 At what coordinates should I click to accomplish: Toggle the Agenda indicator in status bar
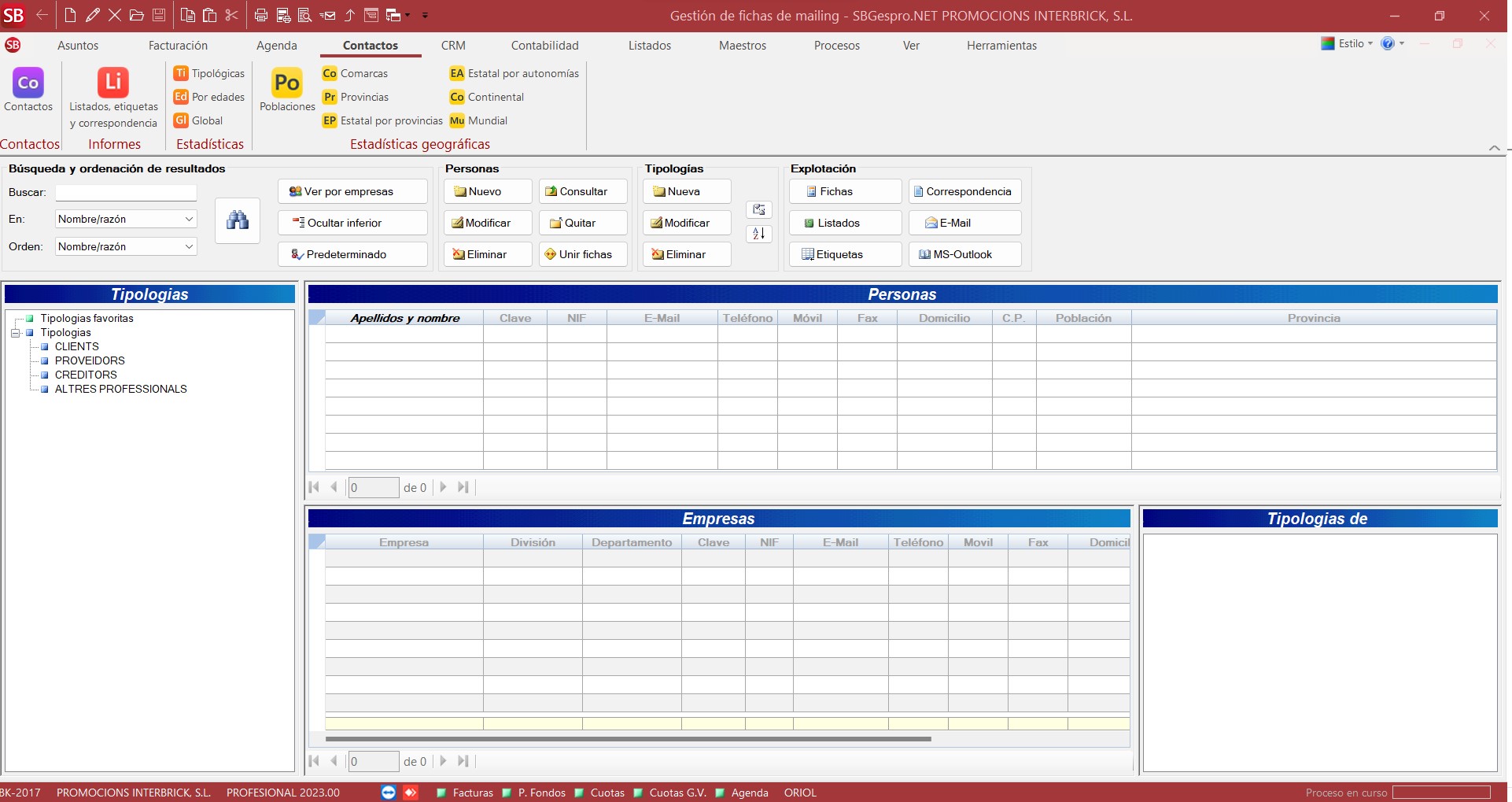(720, 793)
